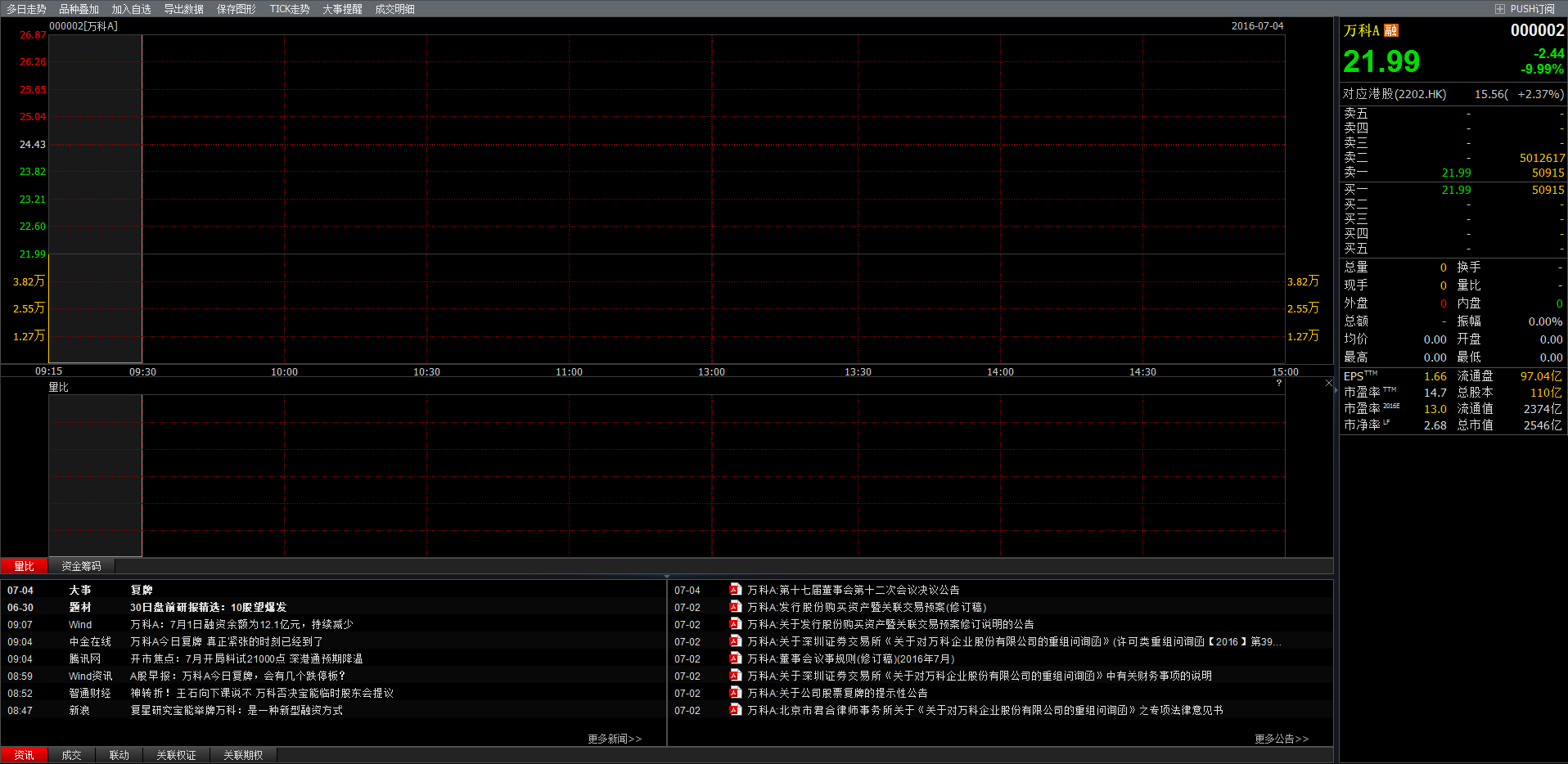Click 加入自选 to add to watchlist
This screenshot has width=1568, height=764.
pos(131,9)
